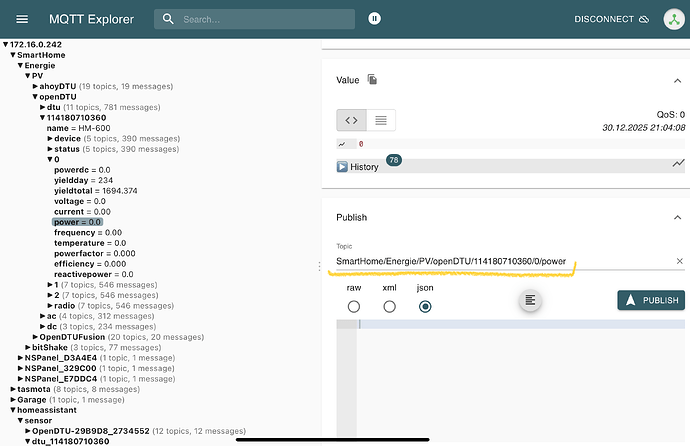Expand the Garage node
Screen dimensions: 690x446
(x=13, y=399)
